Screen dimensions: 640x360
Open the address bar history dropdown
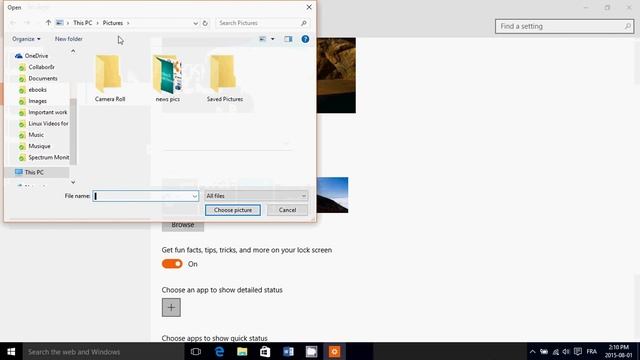point(195,23)
